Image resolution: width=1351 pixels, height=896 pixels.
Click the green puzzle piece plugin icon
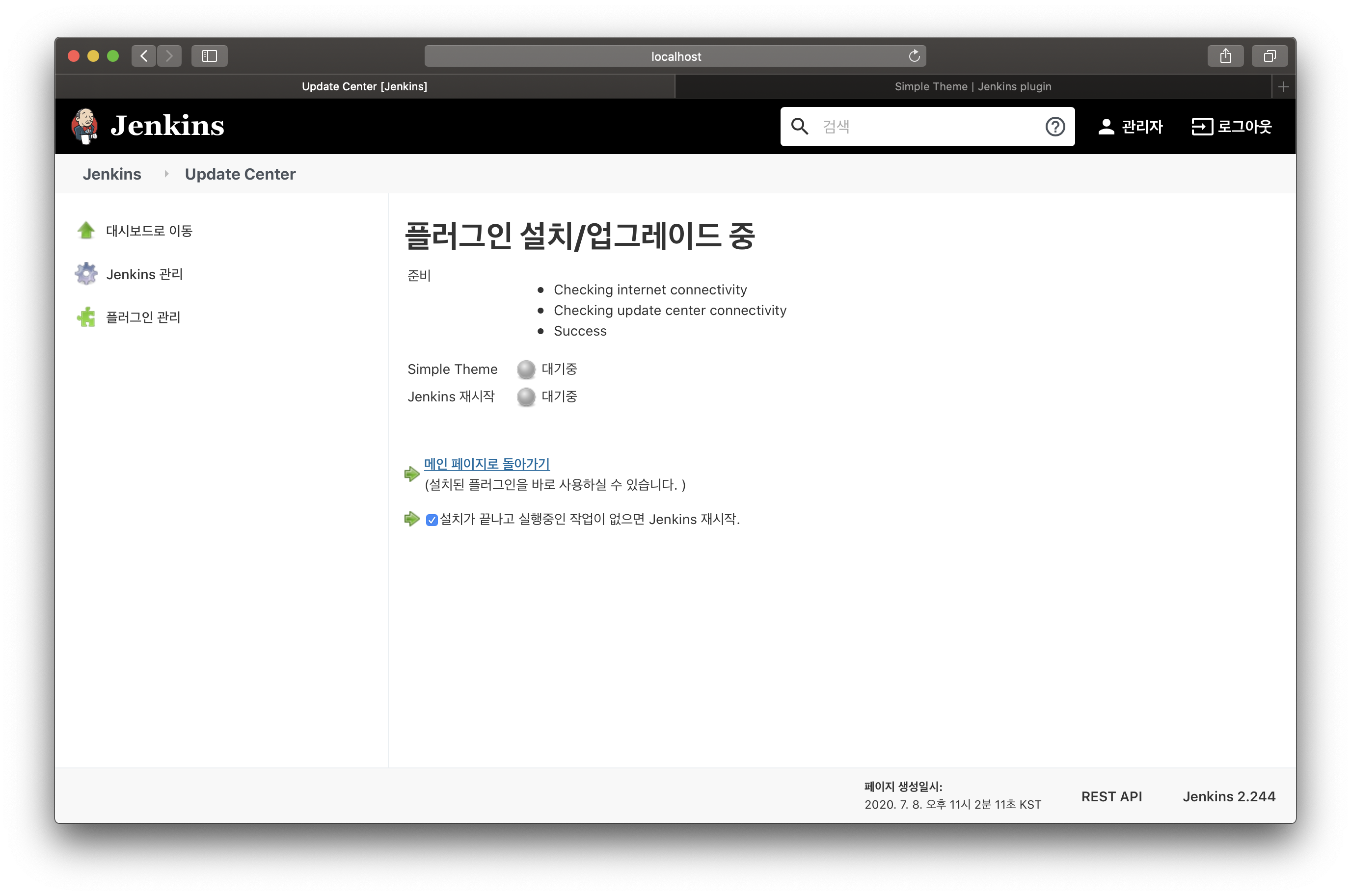(86, 317)
